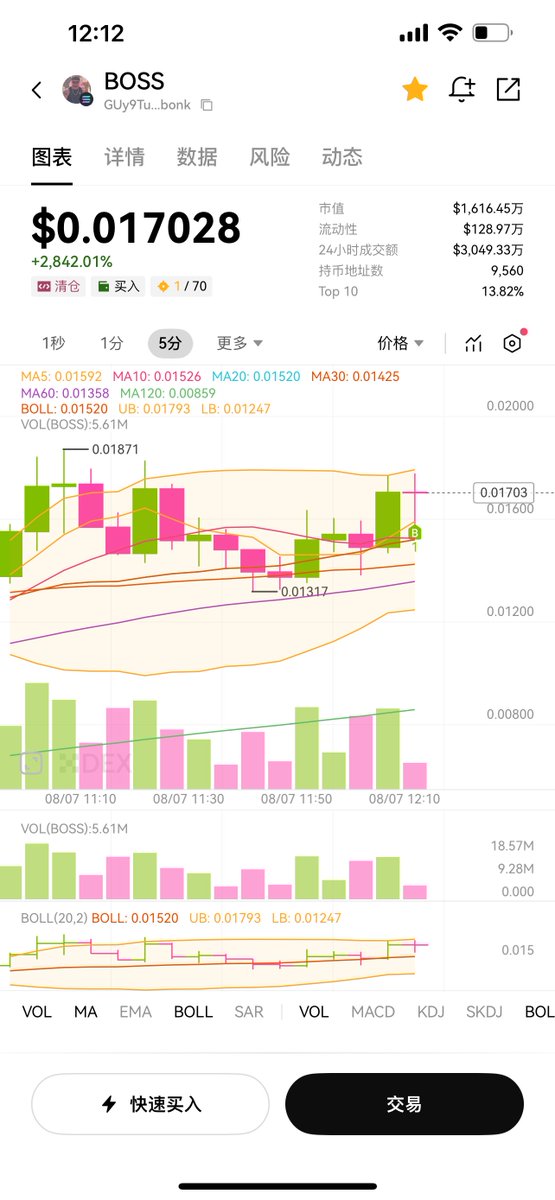Tap the share icon at top right
The width and height of the screenshot is (555, 1200).
(508, 89)
